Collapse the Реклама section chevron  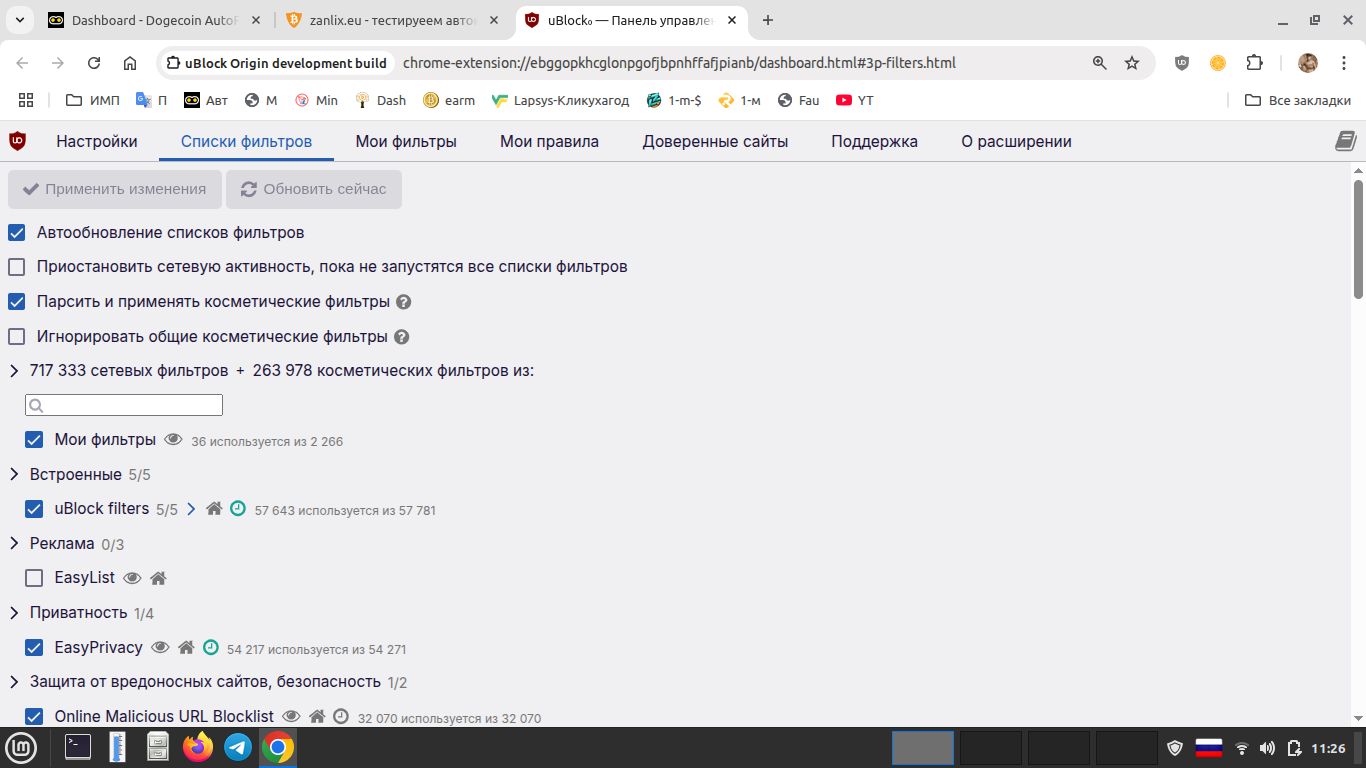point(15,543)
